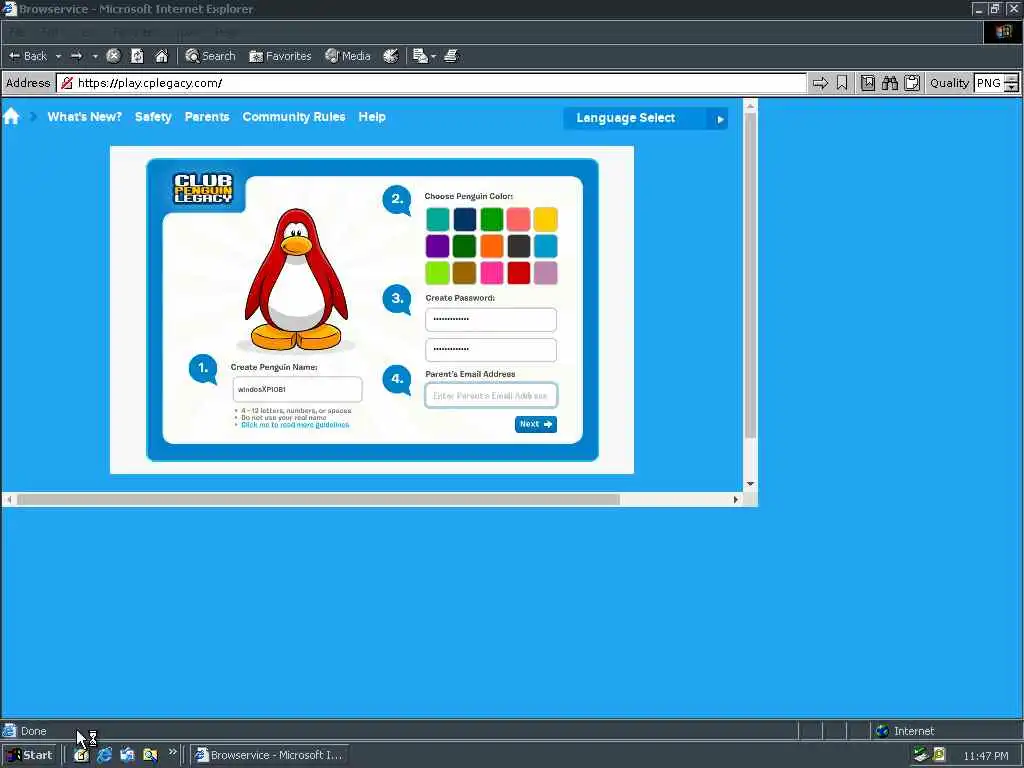
Task: Choose the red penguin color swatch
Action: coord(519,273)
